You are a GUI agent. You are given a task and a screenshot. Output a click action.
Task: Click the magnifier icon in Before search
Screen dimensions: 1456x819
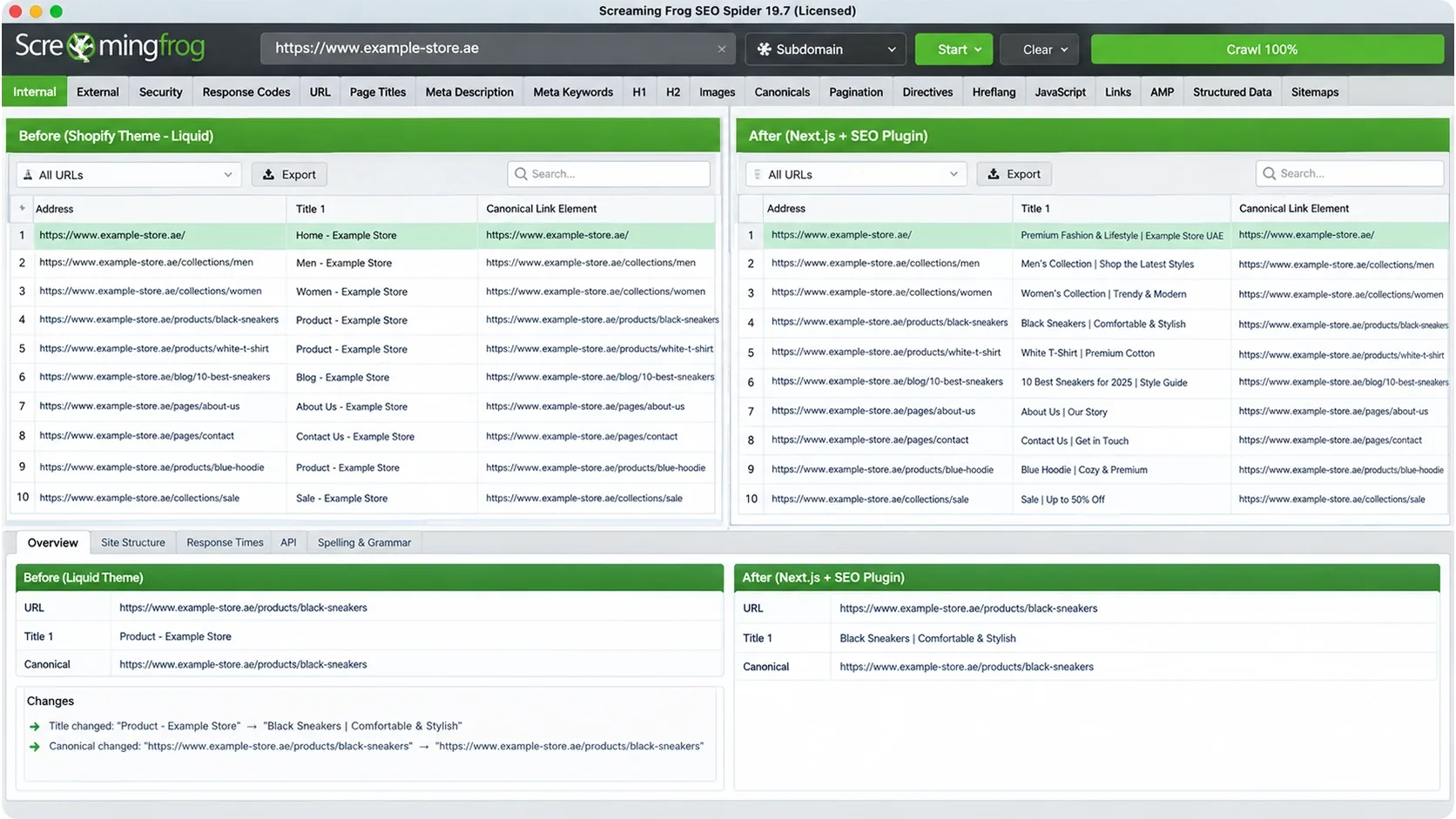521,174
